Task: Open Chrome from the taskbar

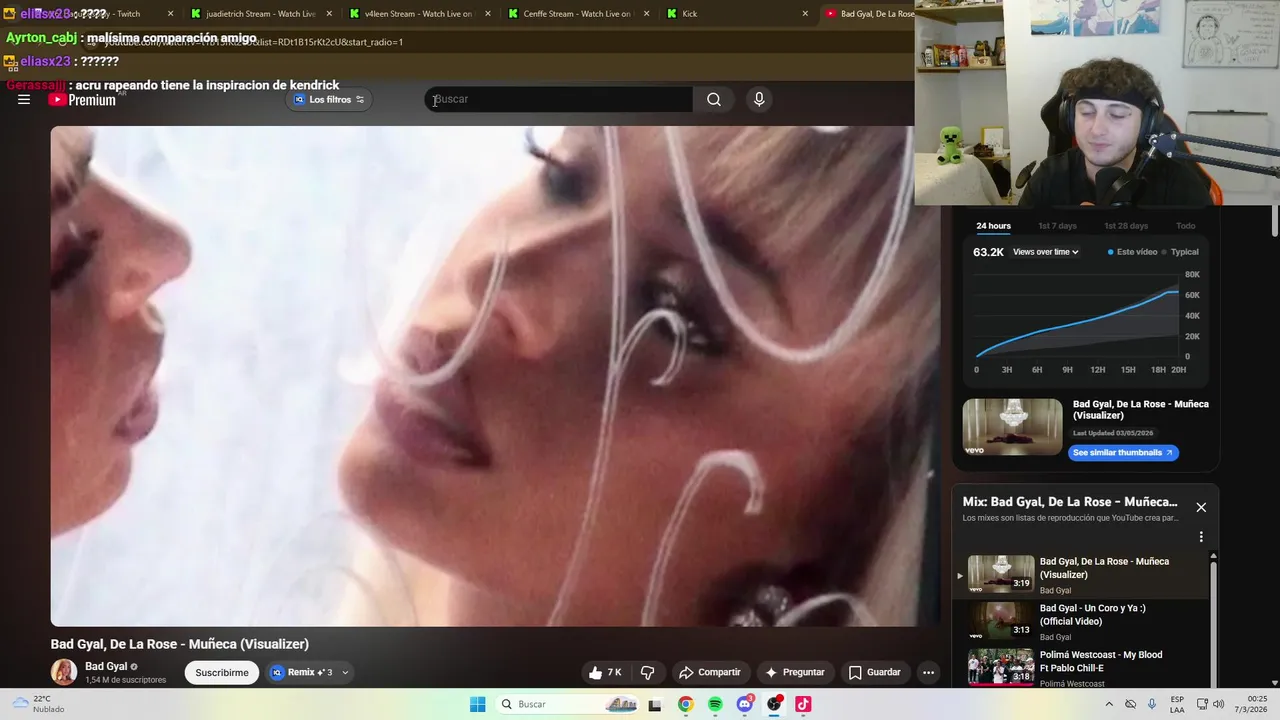Action: 685,704
